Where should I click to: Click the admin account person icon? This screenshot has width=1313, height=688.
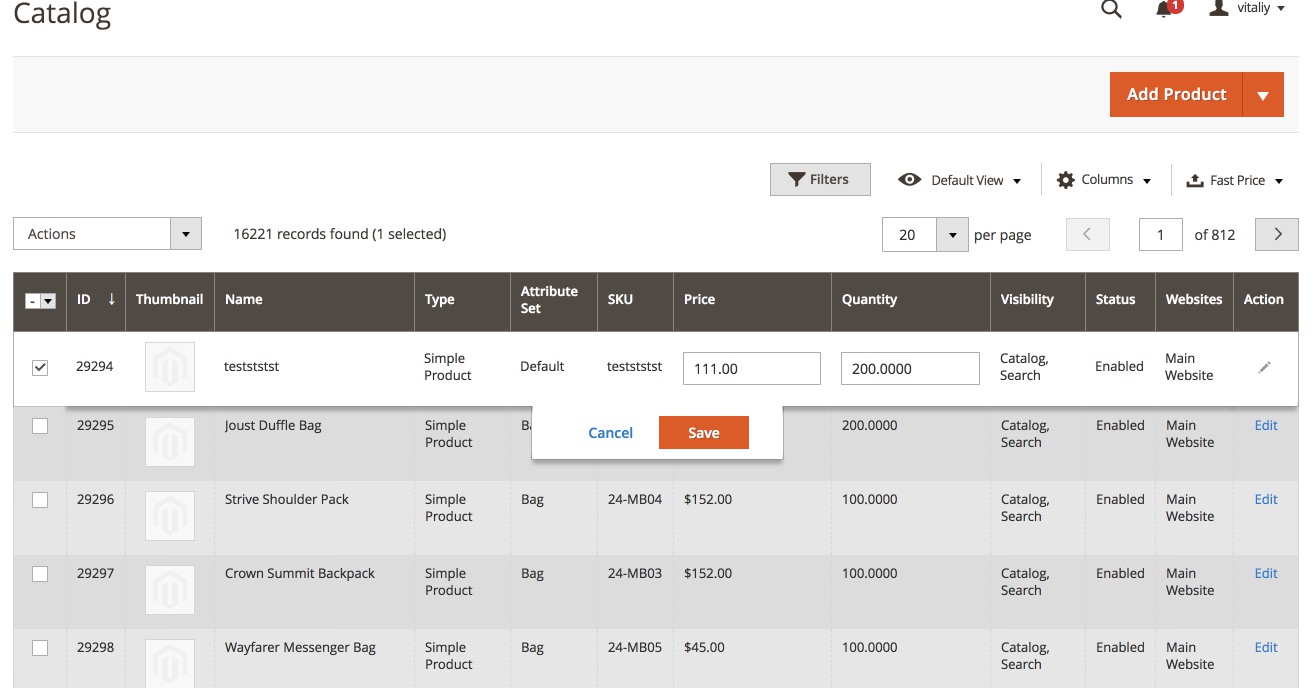click(x=1217, y=9)
